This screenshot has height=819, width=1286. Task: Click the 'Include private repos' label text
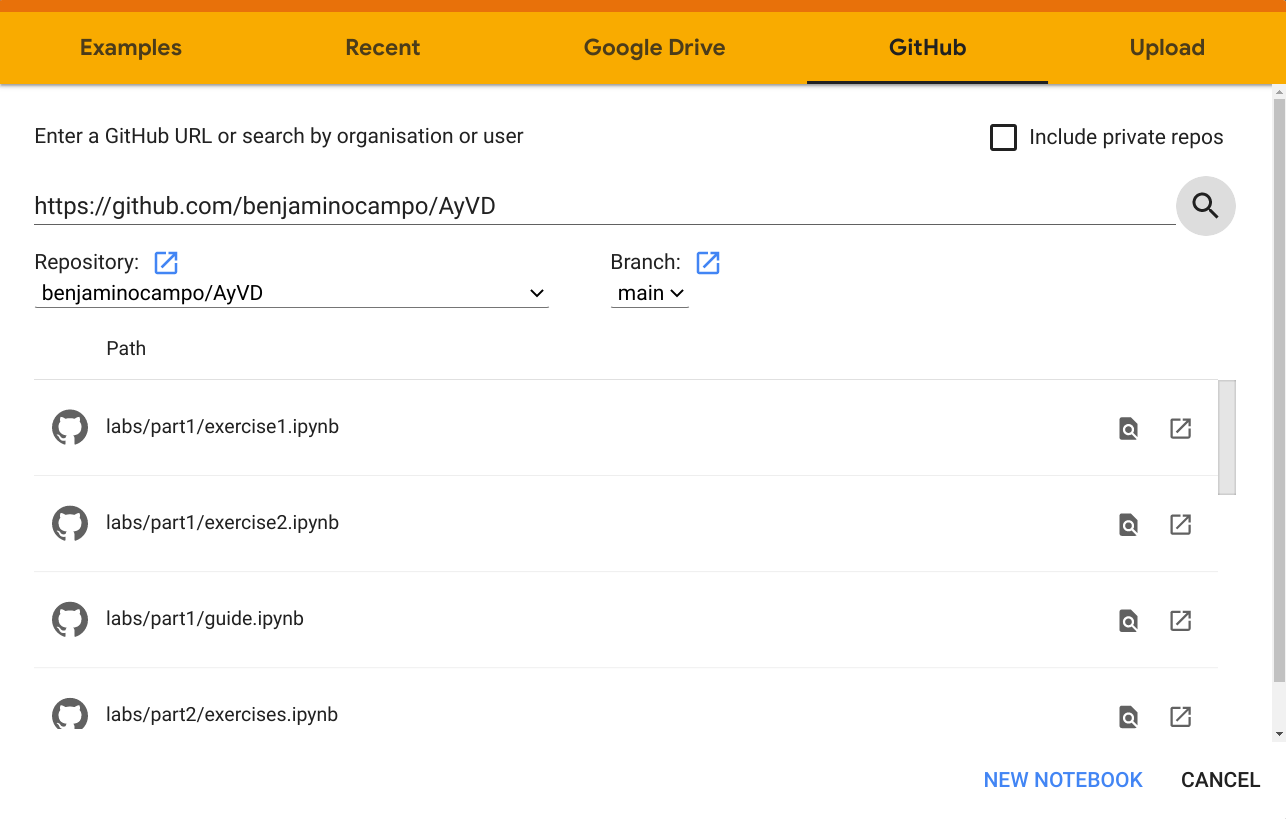click(x=1126, y=137)
